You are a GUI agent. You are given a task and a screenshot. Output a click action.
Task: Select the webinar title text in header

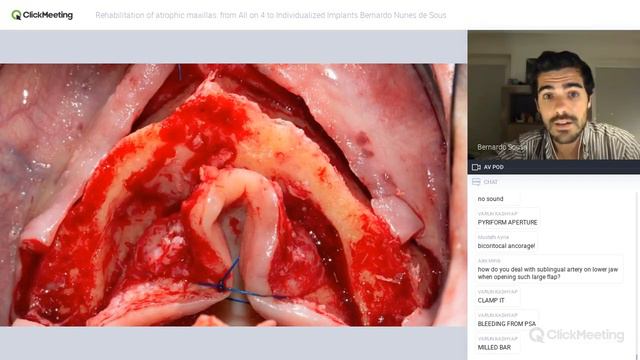271,15
